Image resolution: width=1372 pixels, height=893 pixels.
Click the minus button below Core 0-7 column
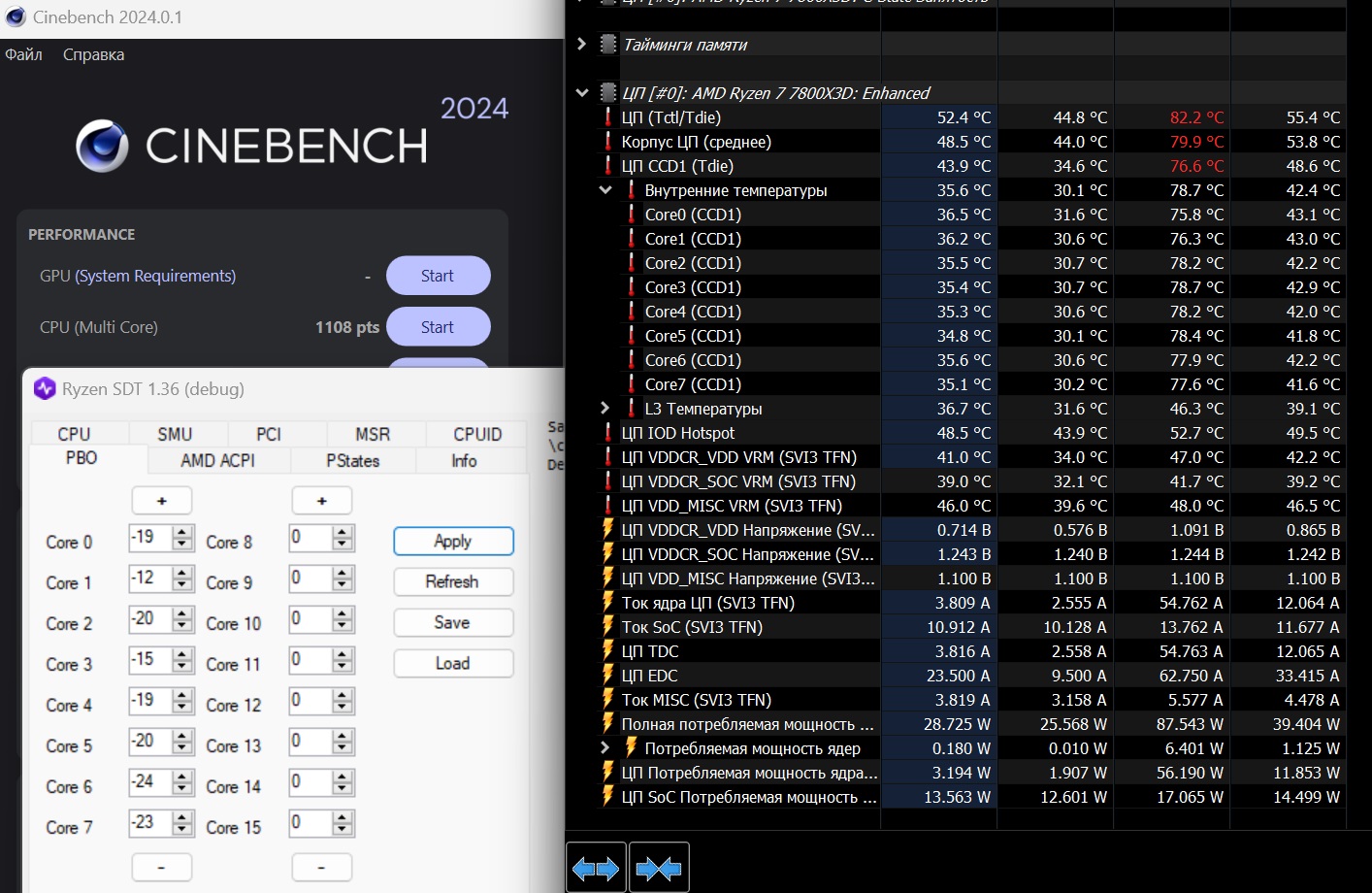[161, 867]
